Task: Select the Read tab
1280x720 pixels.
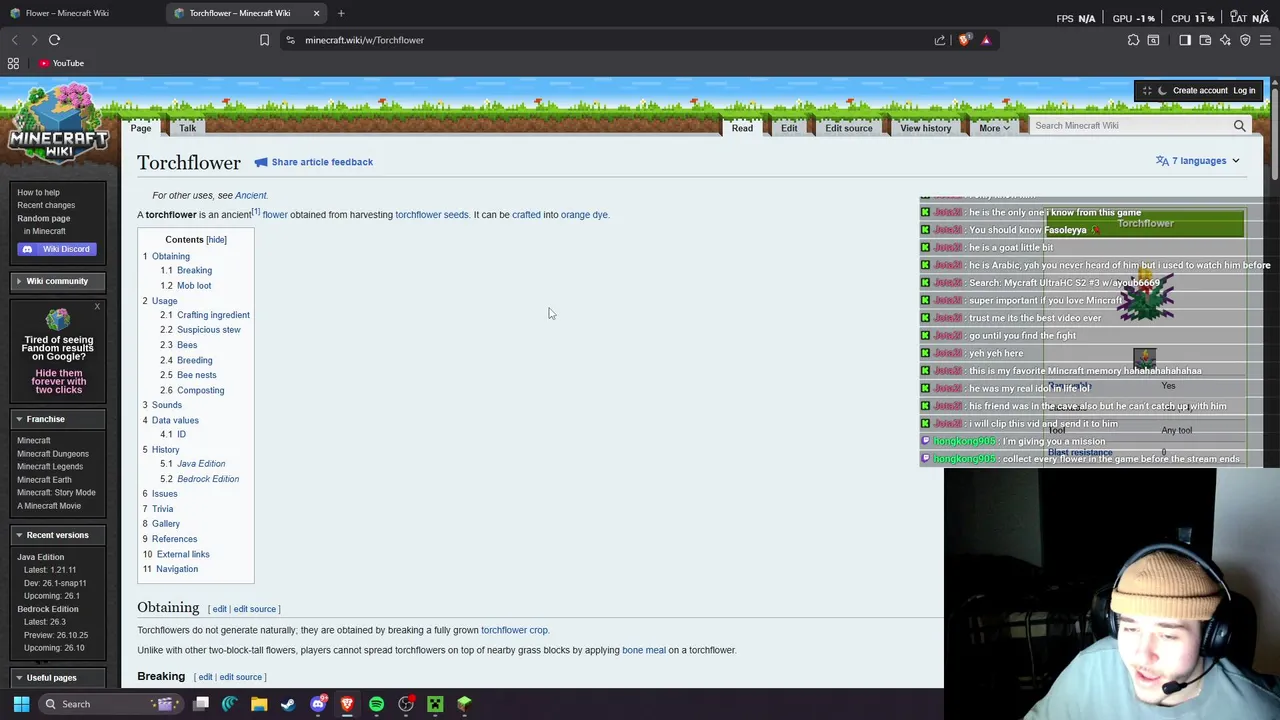Action: (742, 128)
